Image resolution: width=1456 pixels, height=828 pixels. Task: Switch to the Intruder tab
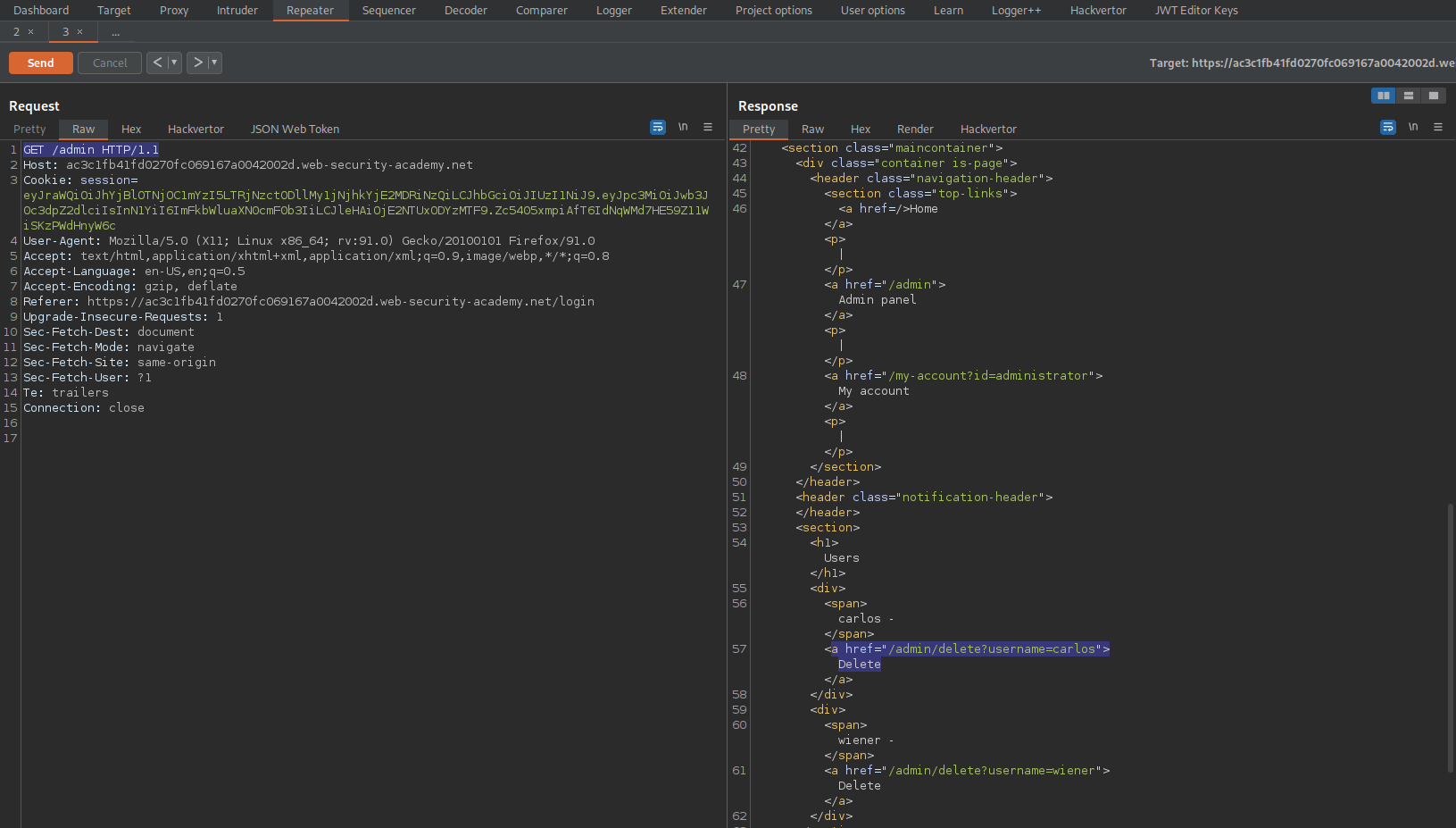click(x=237, y=11)
